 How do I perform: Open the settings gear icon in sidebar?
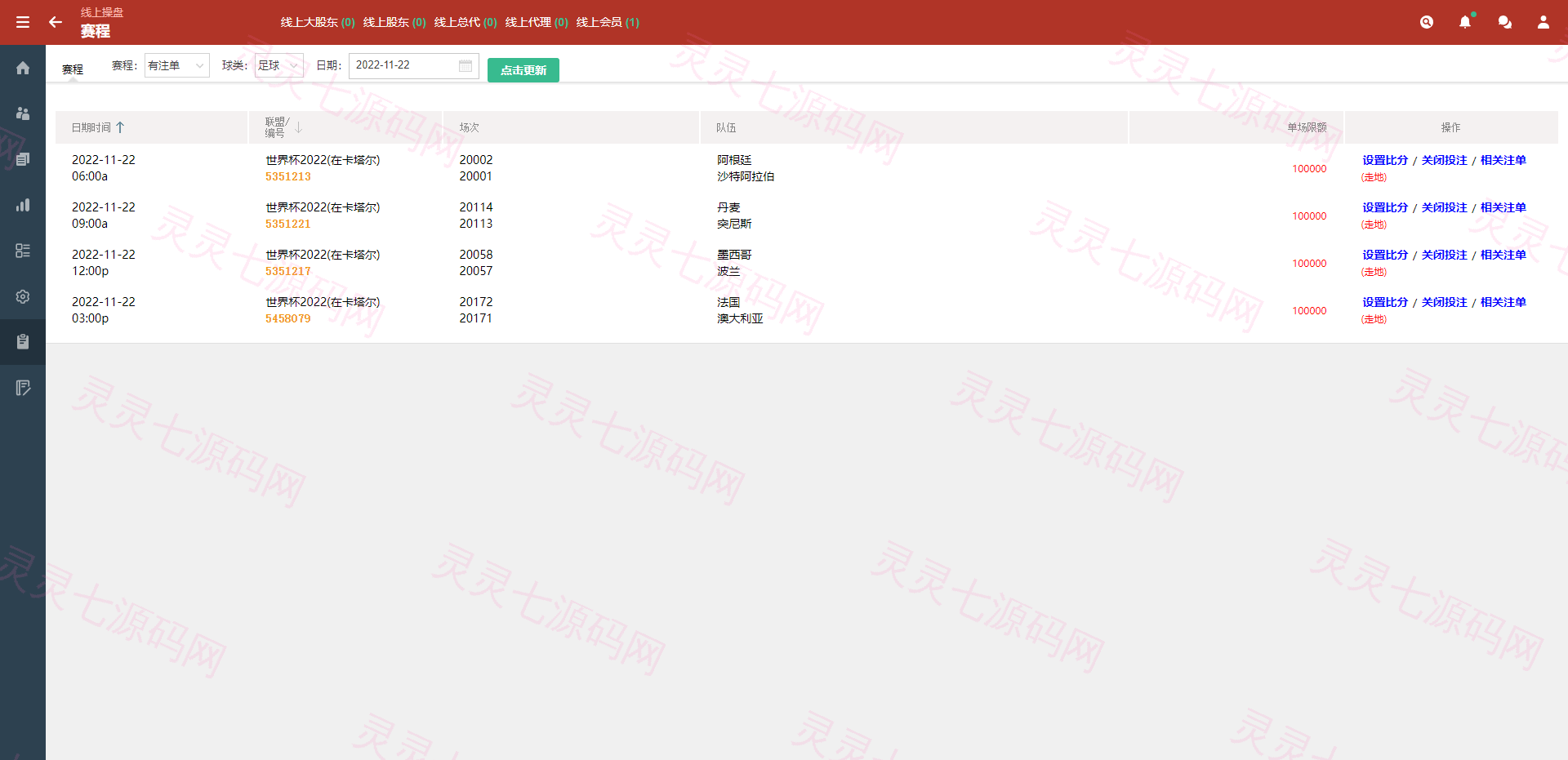23,296
